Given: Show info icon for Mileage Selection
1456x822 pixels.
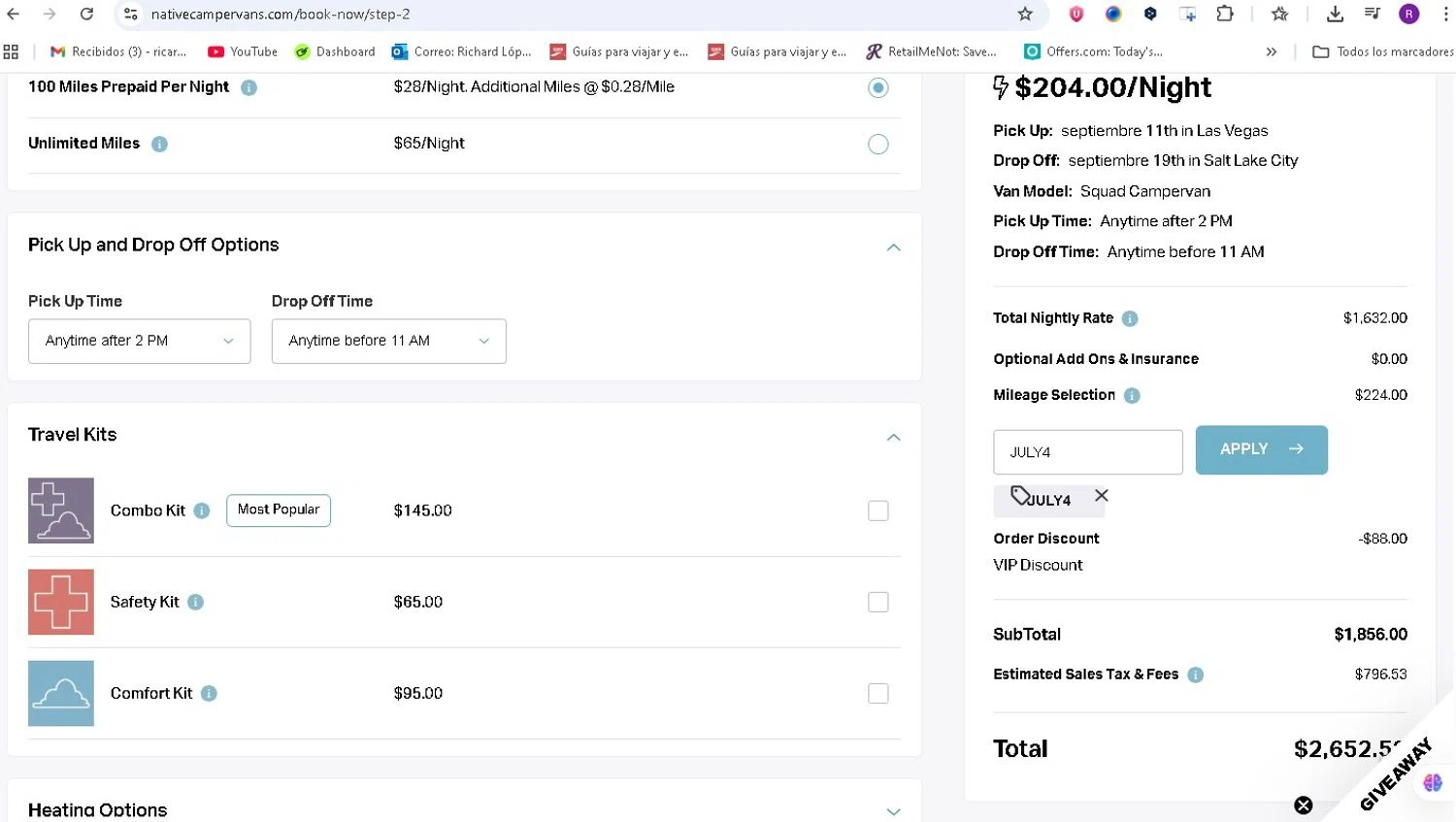Looking at the screenshot, I should pos(1132,395).
